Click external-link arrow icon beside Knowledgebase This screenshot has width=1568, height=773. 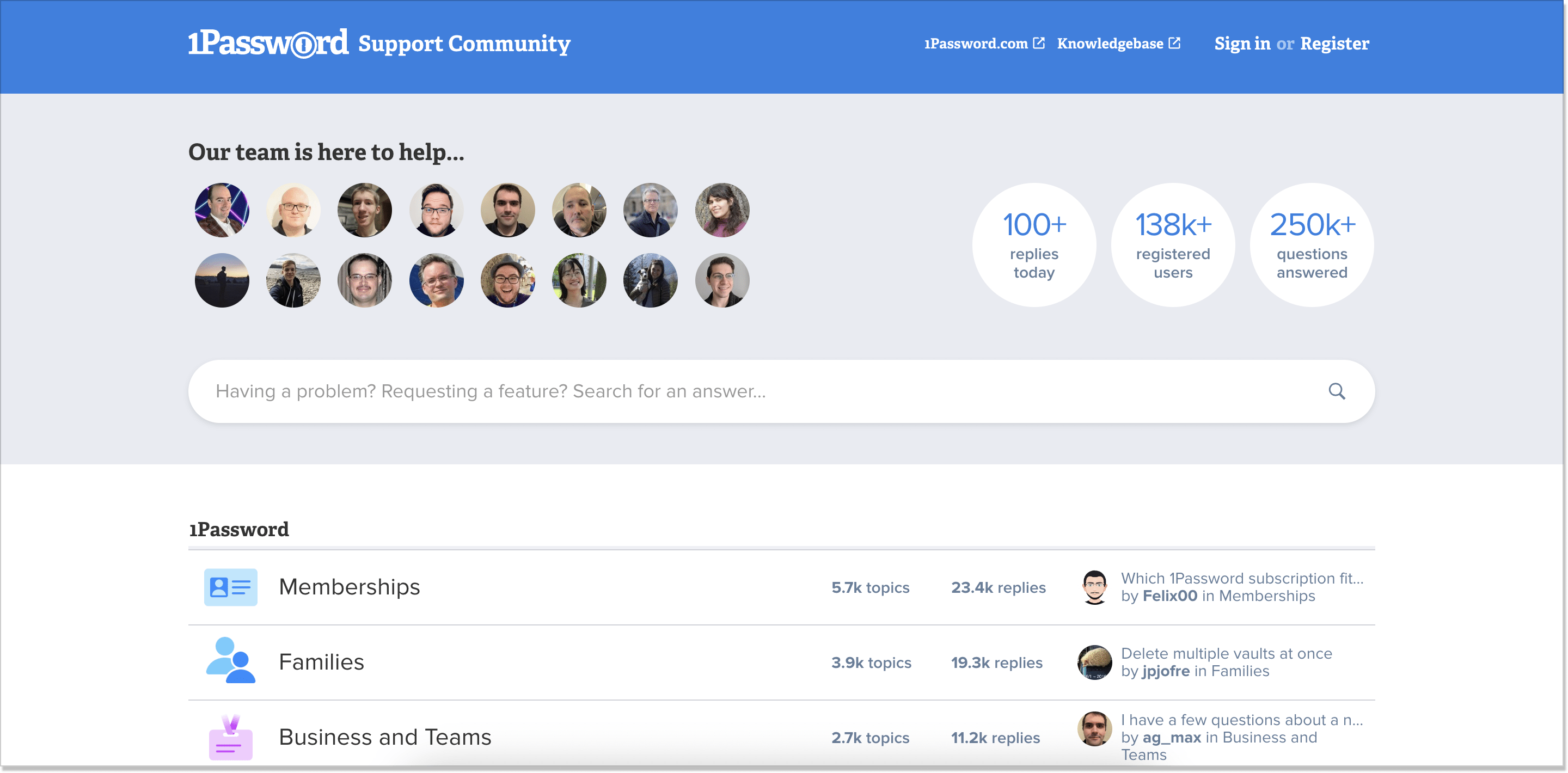tap(1174, 43)
